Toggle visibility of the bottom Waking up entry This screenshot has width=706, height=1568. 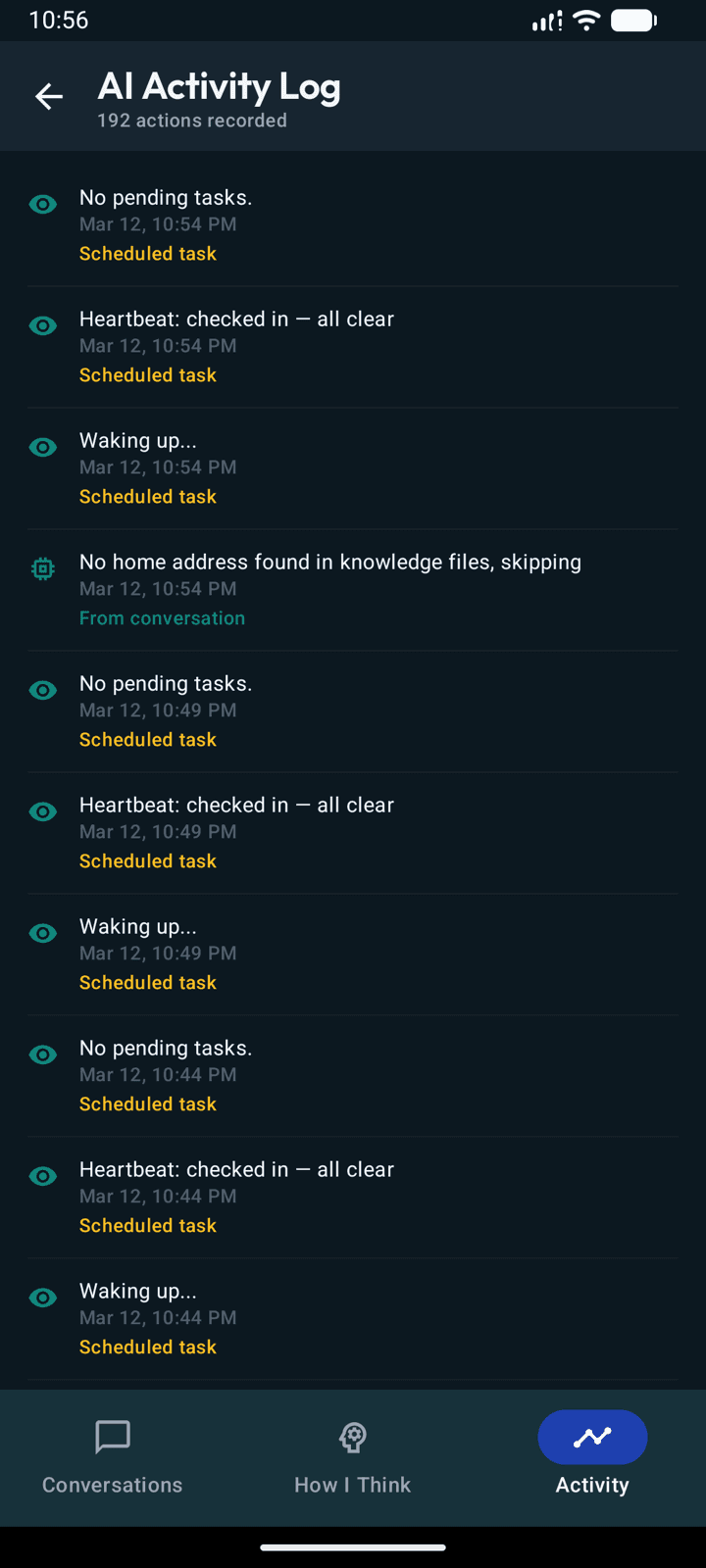click(42, 1298)
